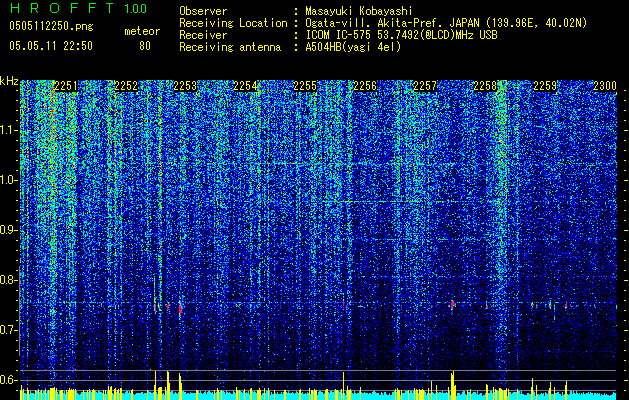The height and width of the screenshot is (400, 629).
Task: Click the 2300 time marker
Action: point(605,86)
